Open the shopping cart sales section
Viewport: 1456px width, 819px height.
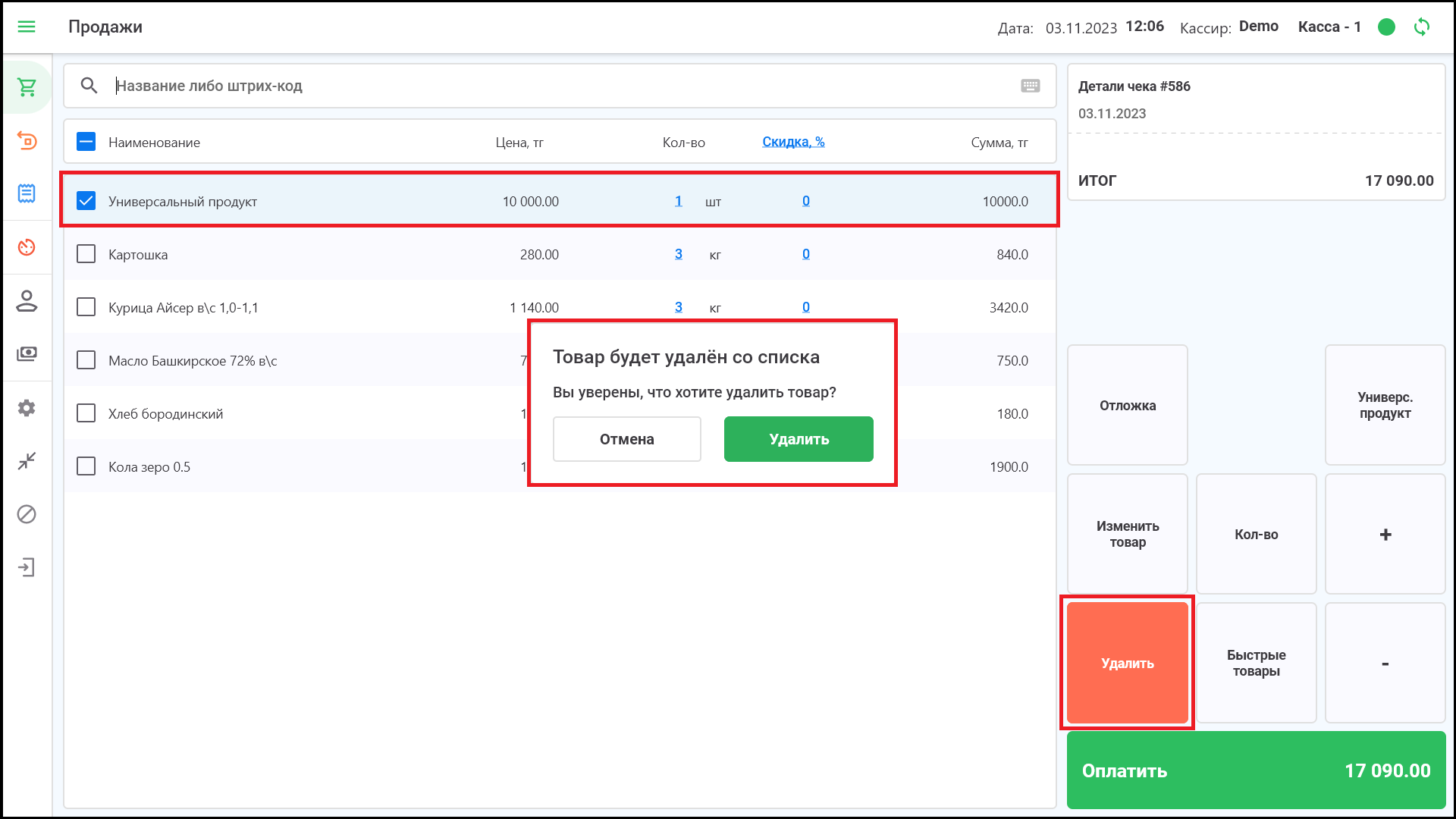coord(27,87)
